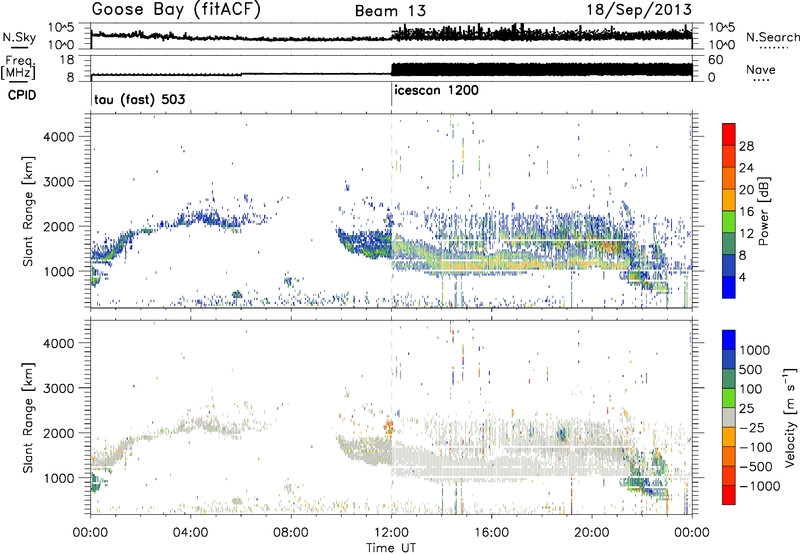Click the 12:00 tick on time axis
Image resolution: width=800 pixels, height=554 pixels.
391,532
